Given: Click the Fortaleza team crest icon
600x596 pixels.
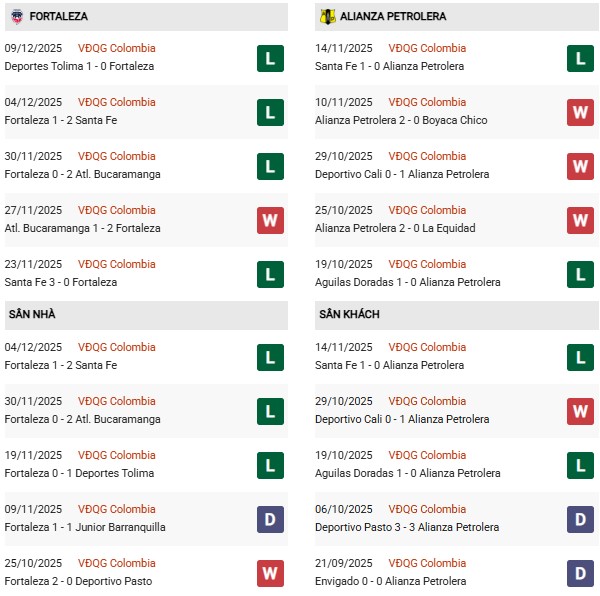Looking at the screenshot, I should point(17,17).
